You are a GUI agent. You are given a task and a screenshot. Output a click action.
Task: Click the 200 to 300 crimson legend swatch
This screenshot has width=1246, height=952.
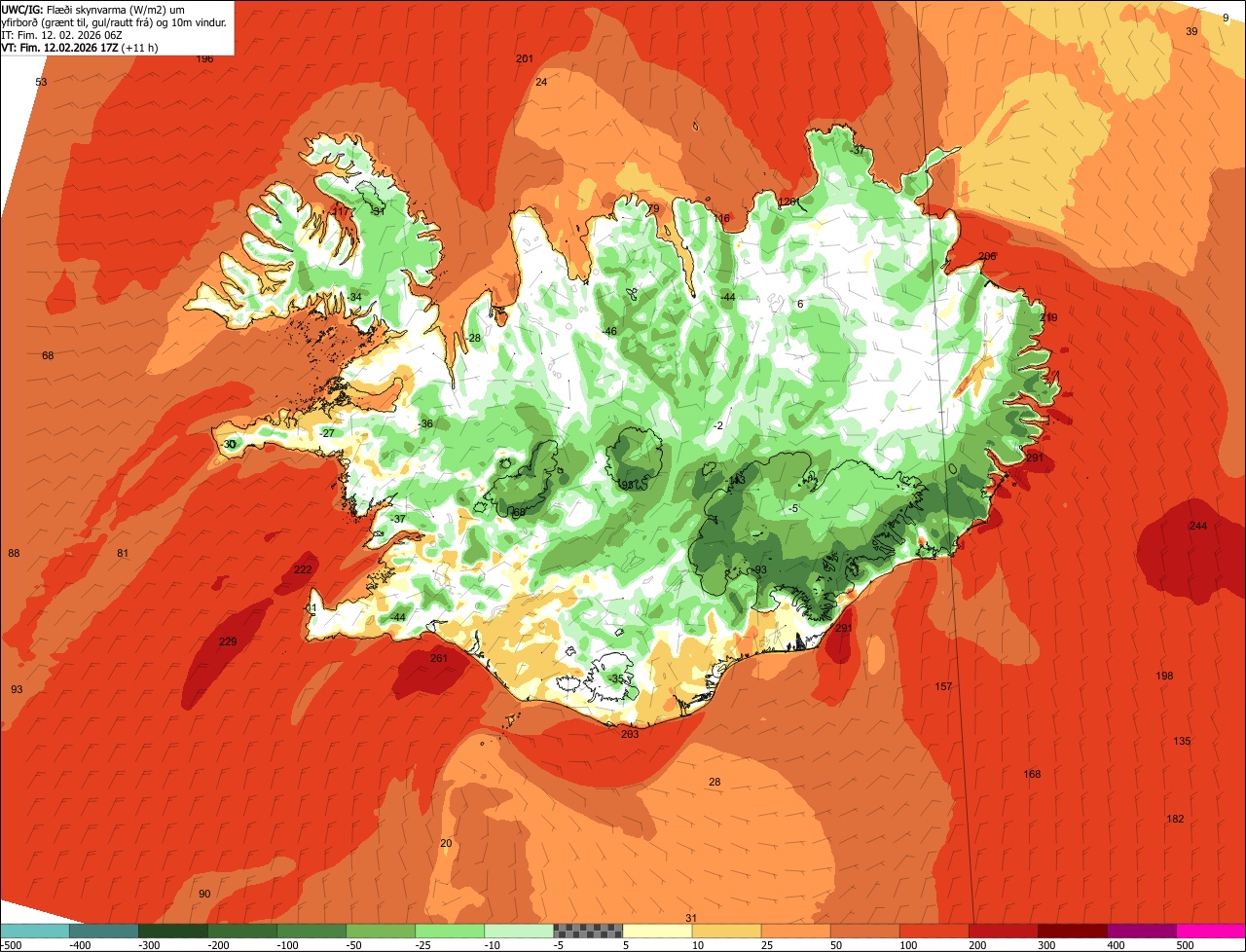[1003, 931]
